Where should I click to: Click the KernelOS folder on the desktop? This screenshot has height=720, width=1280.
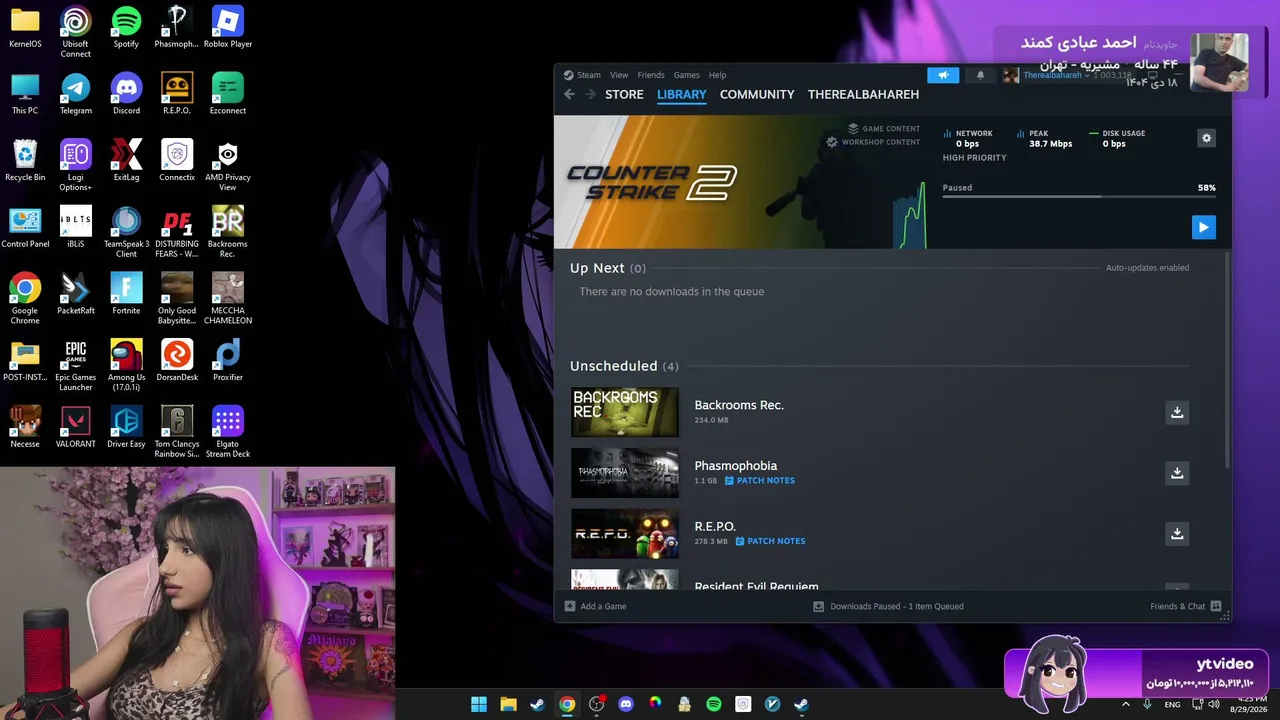pos(25,27)
